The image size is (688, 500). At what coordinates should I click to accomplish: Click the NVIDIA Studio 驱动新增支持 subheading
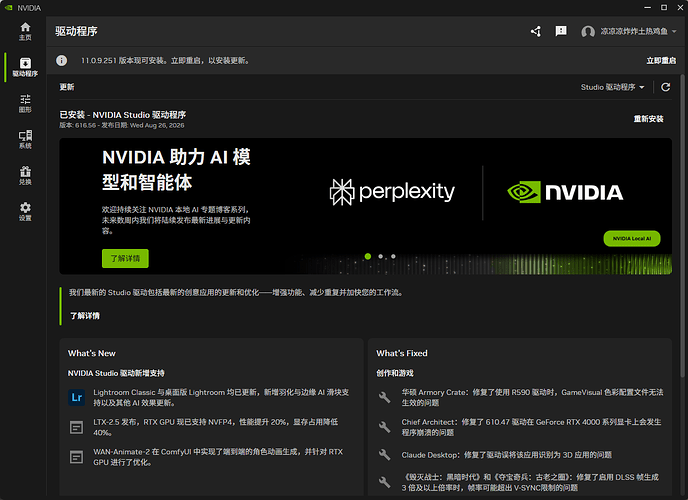tap(116, 373)
